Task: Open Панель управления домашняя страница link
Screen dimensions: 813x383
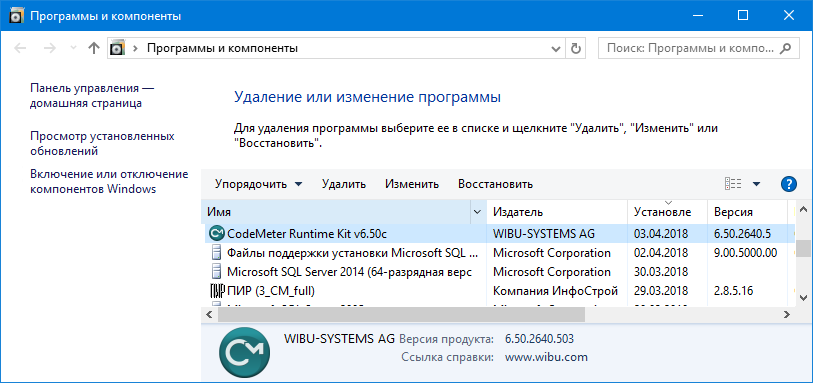Action: (x=92, y=95)
